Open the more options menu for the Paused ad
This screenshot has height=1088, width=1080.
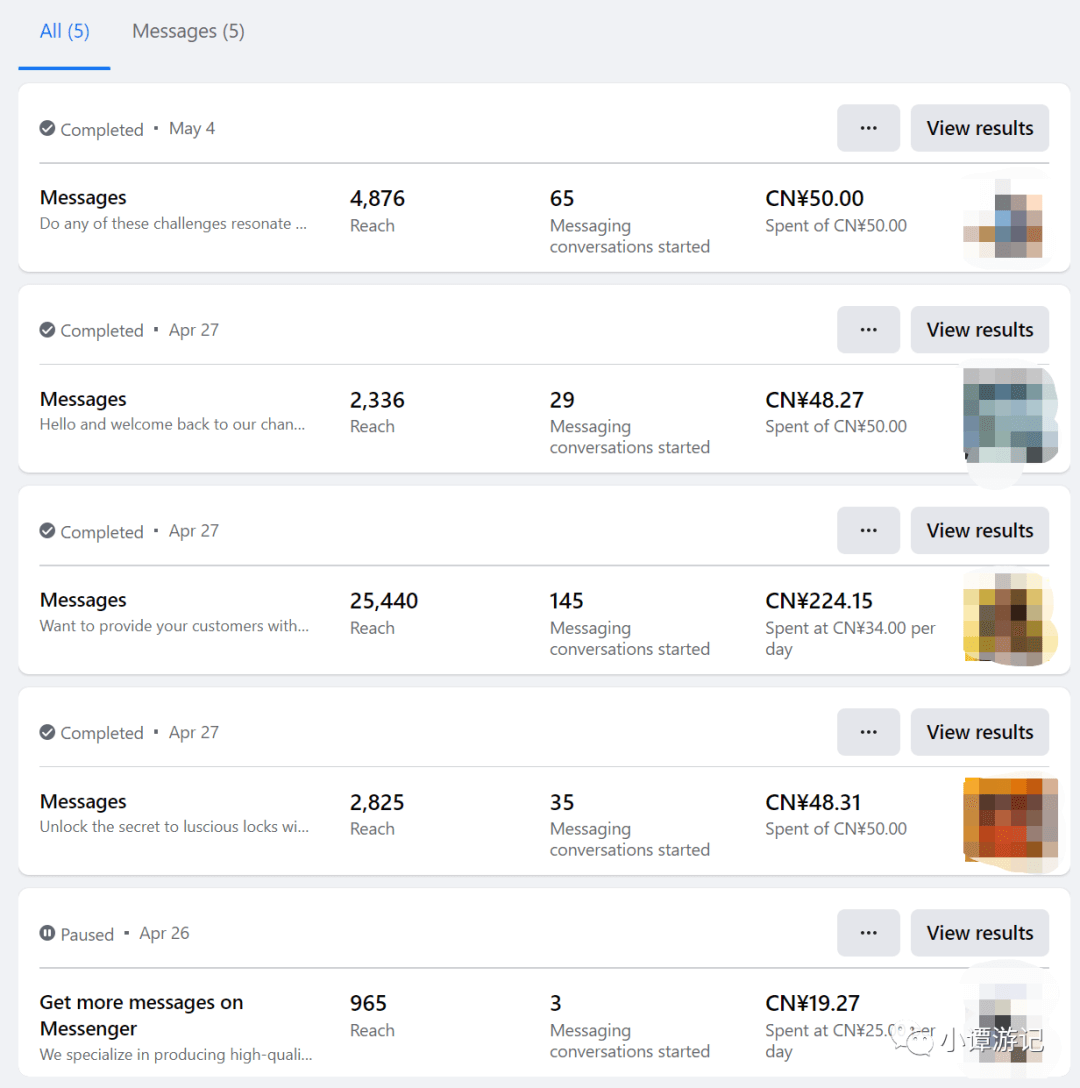point(868,933)
